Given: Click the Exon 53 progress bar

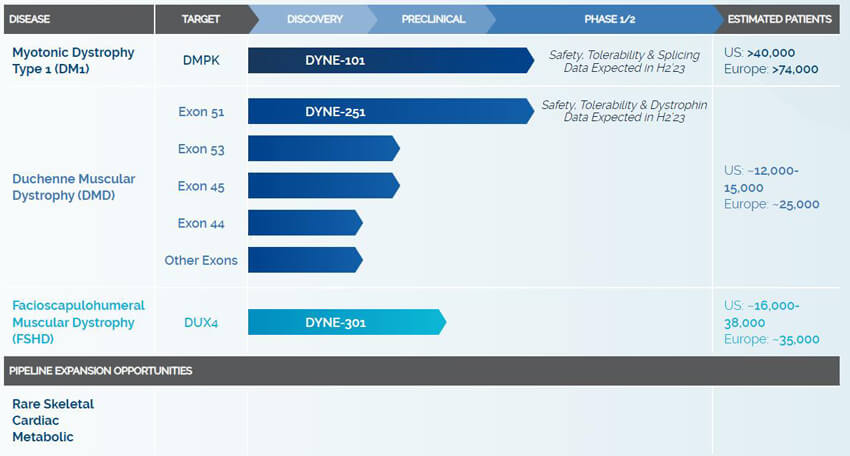Looking at the screenshot, I should click(x=324, y=148).
